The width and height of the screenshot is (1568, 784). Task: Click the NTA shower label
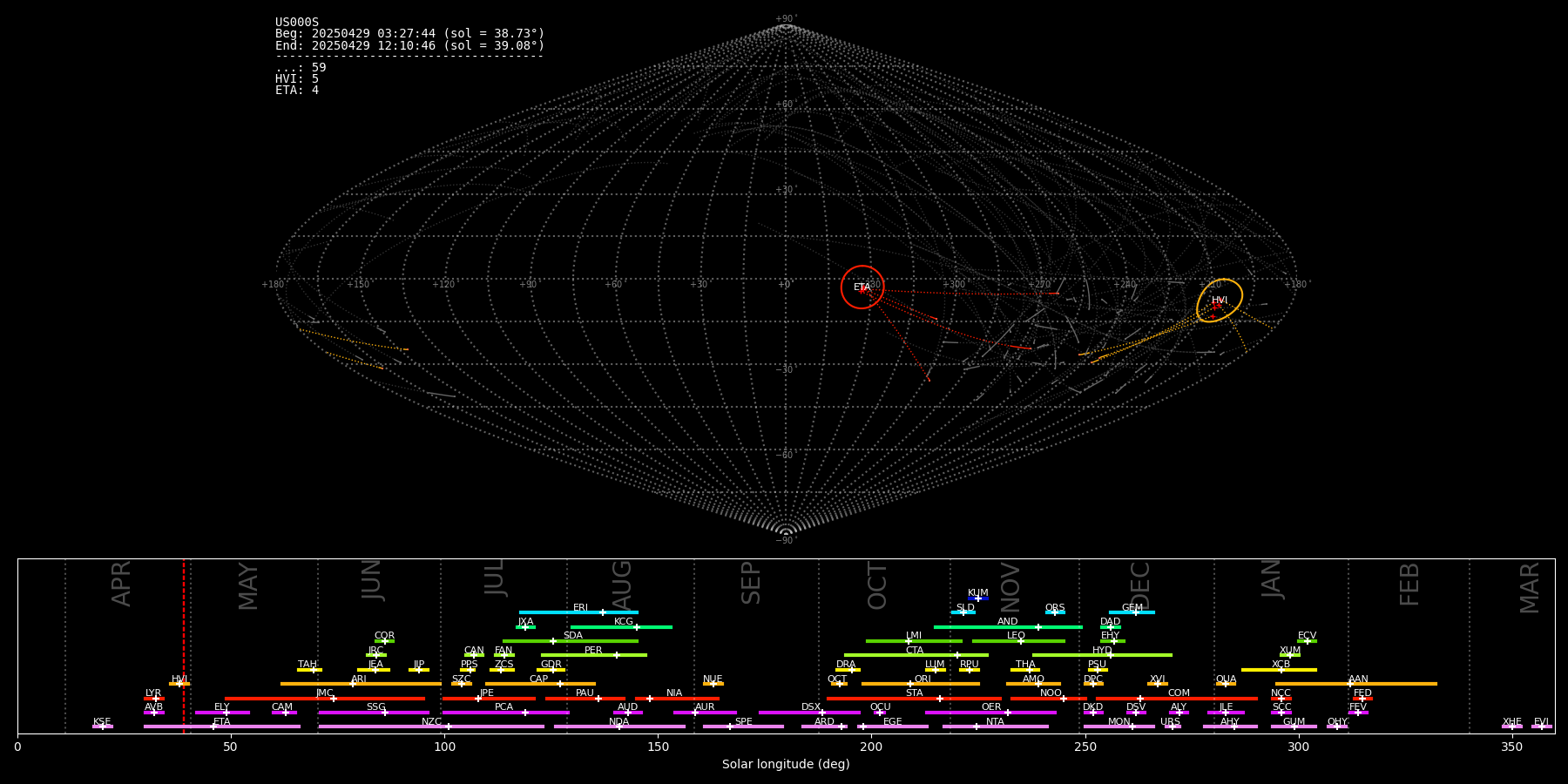point(995,721)
